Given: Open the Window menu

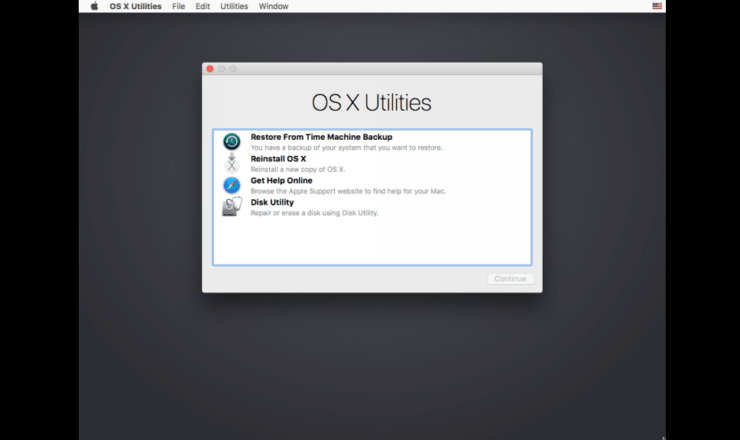Looking at the screenshot, I should (x=273, y=6).
